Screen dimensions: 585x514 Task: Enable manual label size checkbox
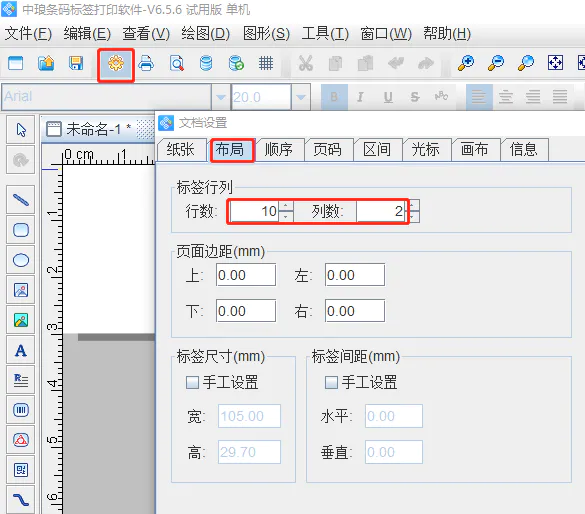coord(192,382)
